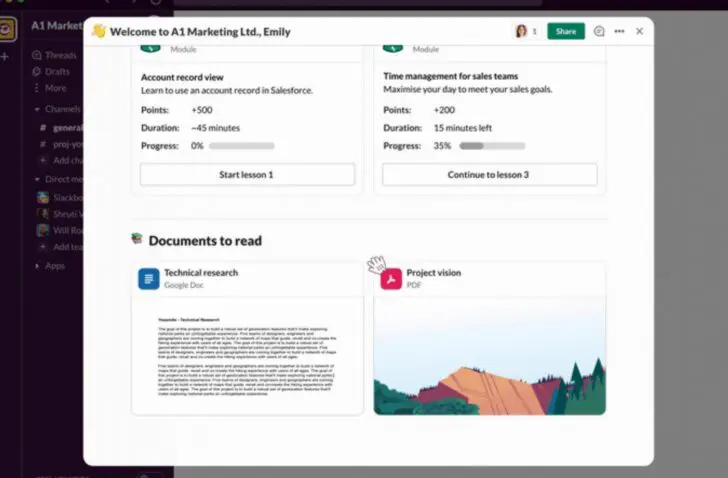Click the A1 Marketing workspace name
The width and height of the screenshot is (728, 478).
[x=57, y=26]
